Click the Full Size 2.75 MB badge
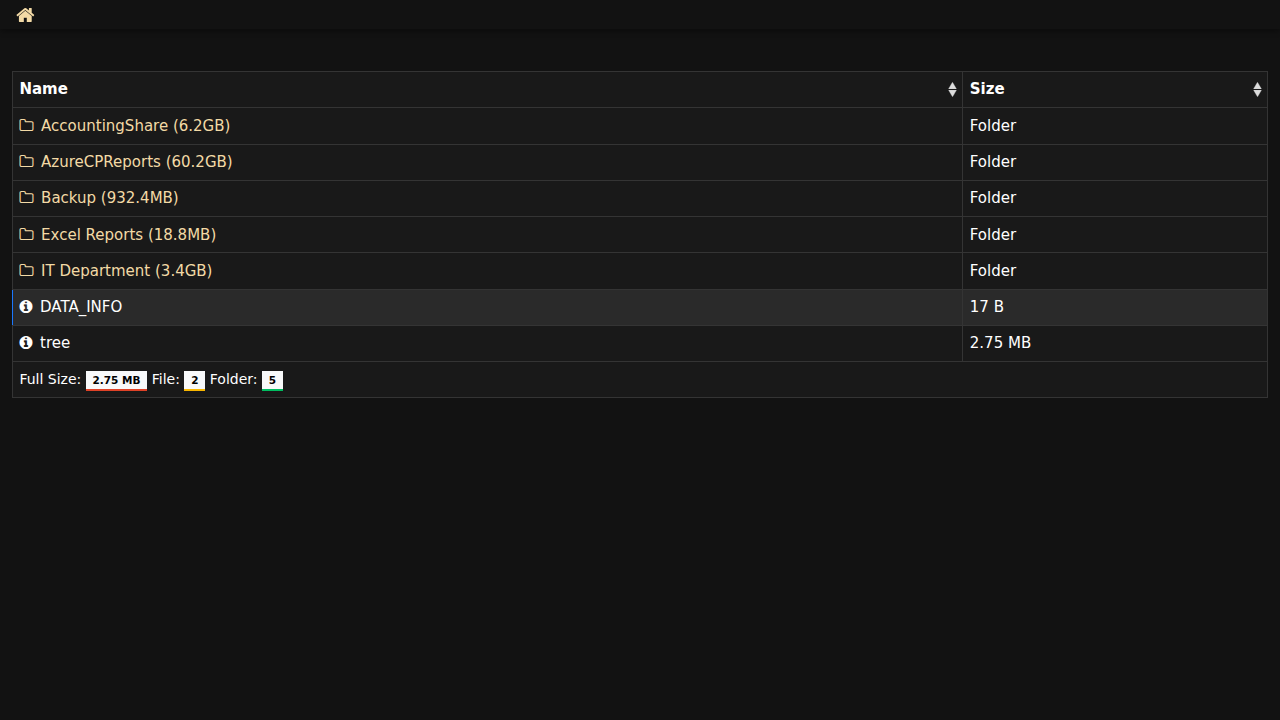 pos(116,380)
